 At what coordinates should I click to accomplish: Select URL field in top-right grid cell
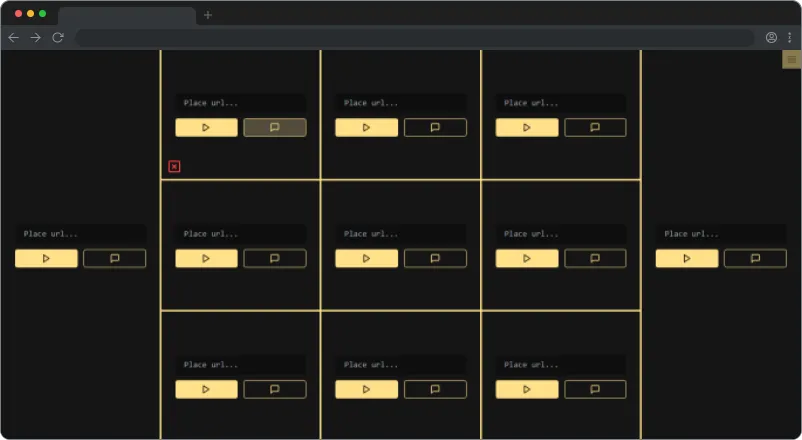[x=561, y=103]
